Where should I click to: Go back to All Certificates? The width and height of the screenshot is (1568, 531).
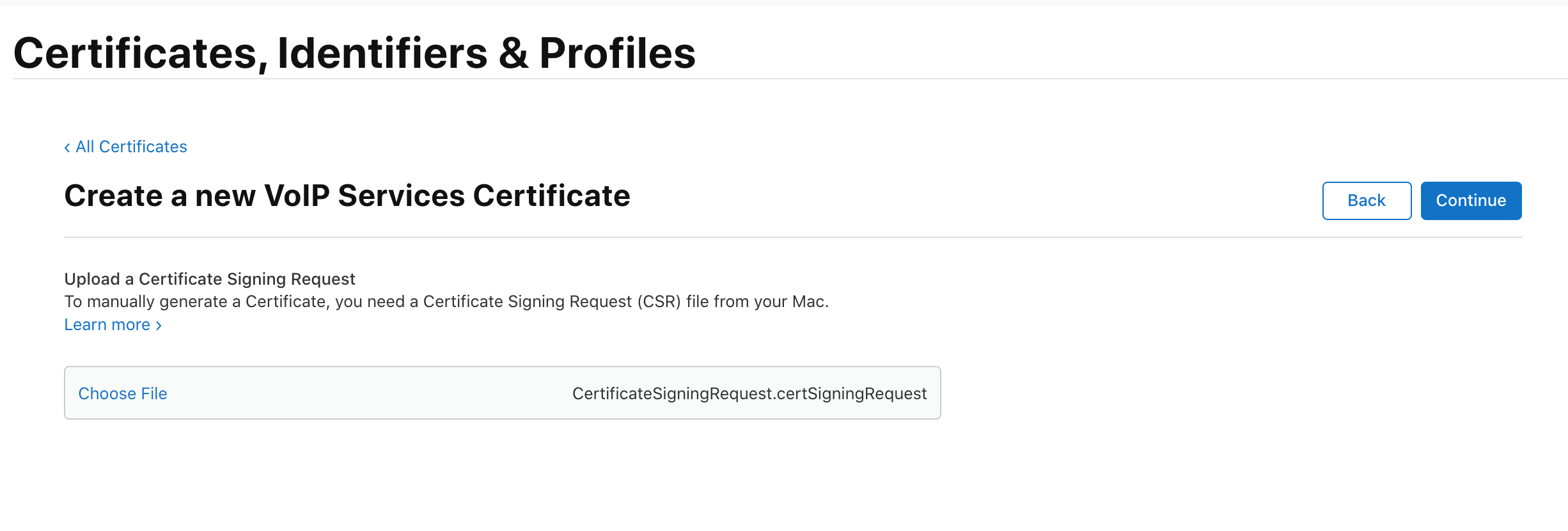(131, 147)
